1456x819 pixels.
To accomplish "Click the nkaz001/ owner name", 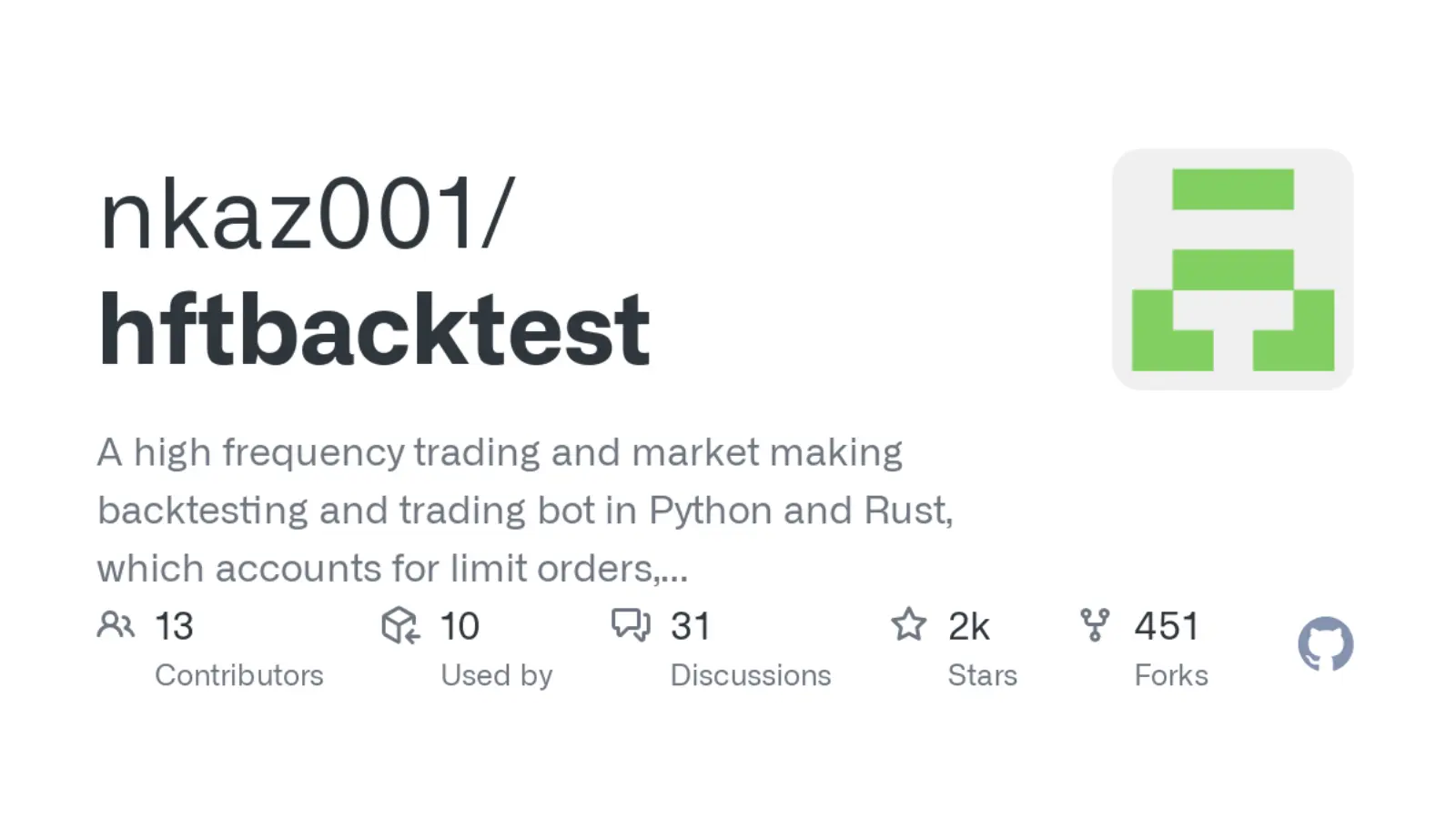I will (307, 215).
